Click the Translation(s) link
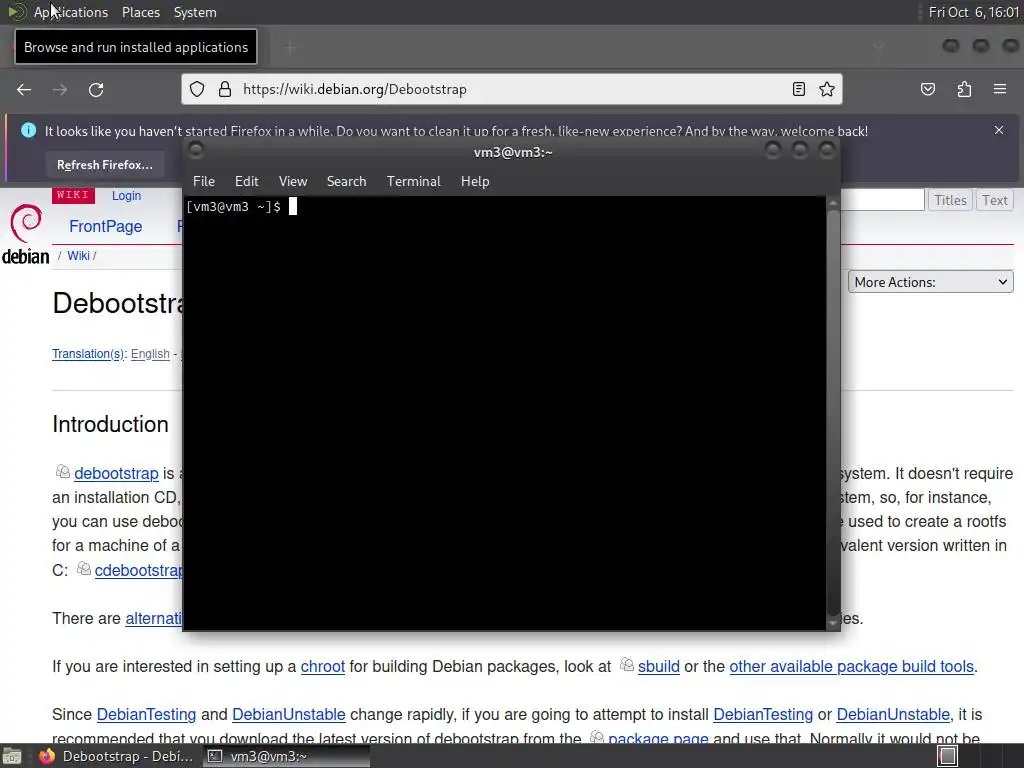Viewport: 1024px width, 768px height. pyautogui.click(x=88, y=353)
